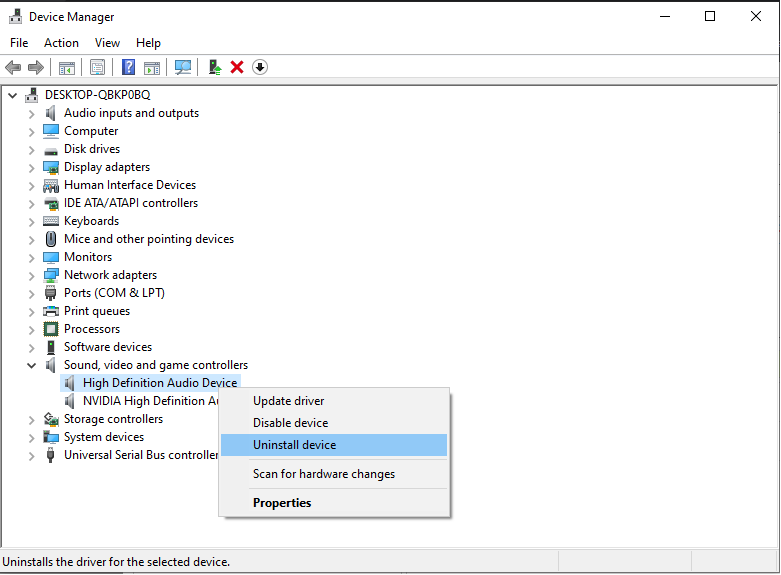This screenshot has width=781, height=575.
Task: Collapse Sound, video and game controllers
Action: click(x=31, y=365)
